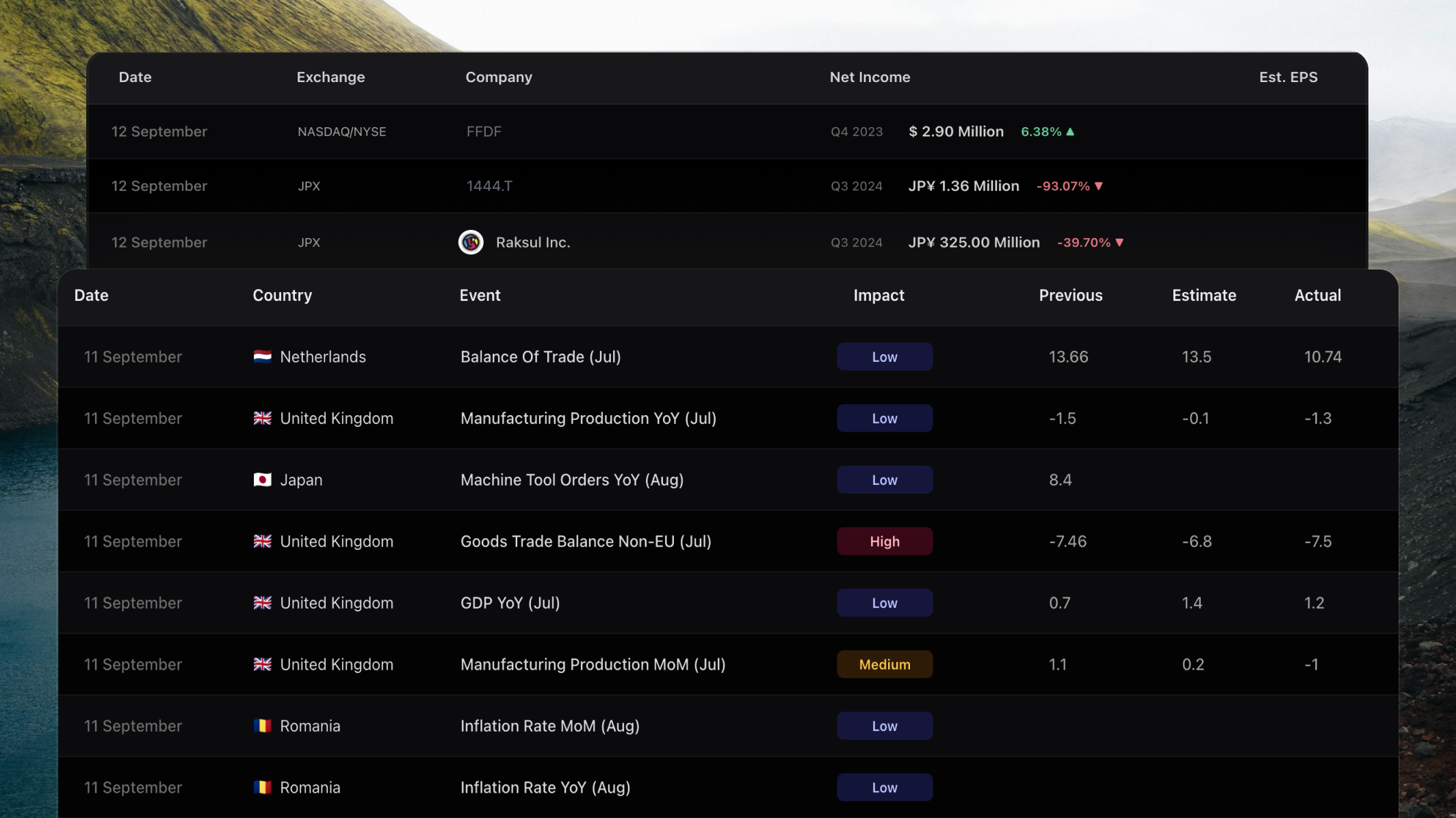Click Romania flag in Inflation Rate YoY row

point(262,787)
